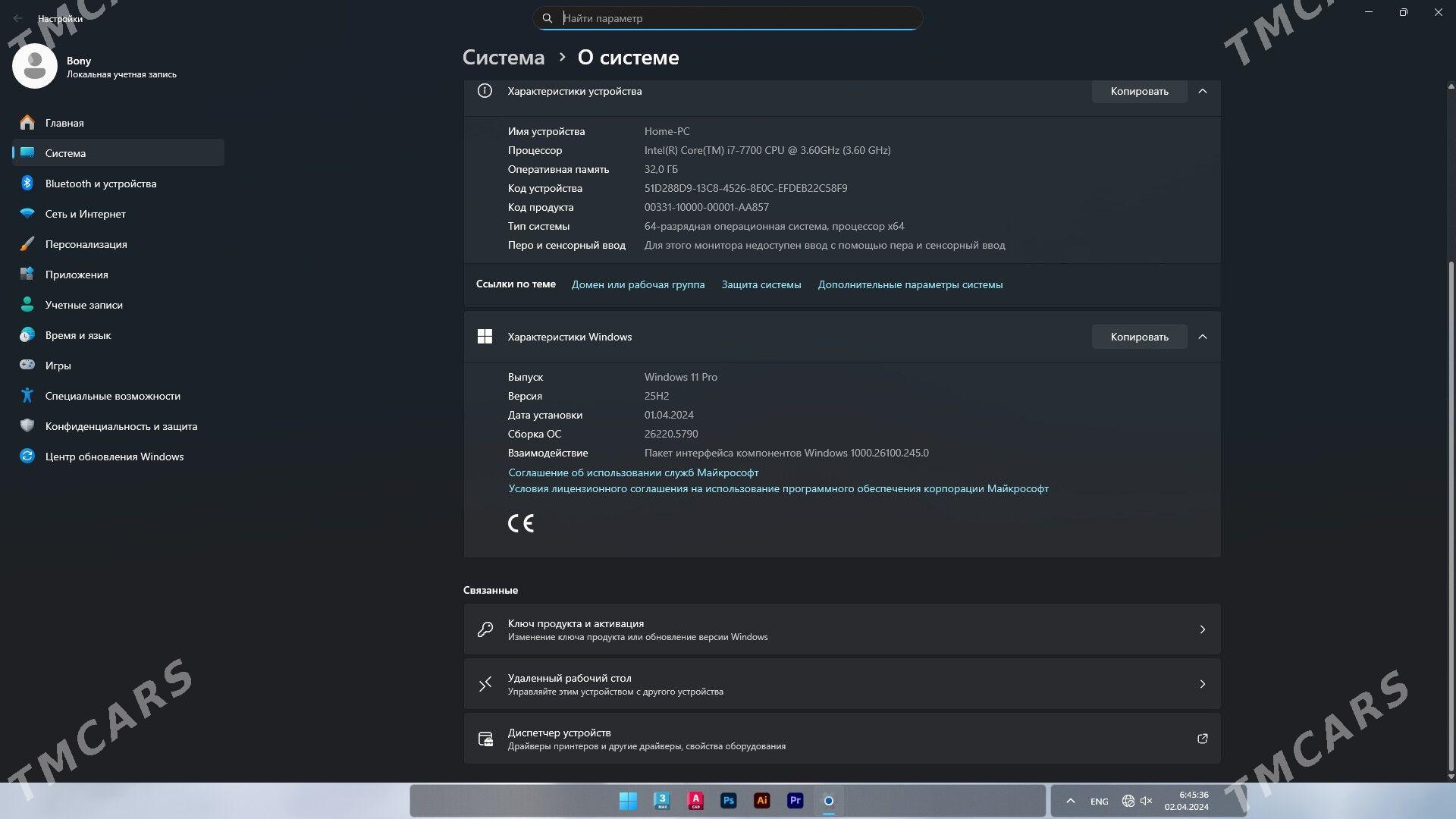Select OS build 26220.5790 text
This screenshot has width=1456, height=819.
(x=671, y=434)
